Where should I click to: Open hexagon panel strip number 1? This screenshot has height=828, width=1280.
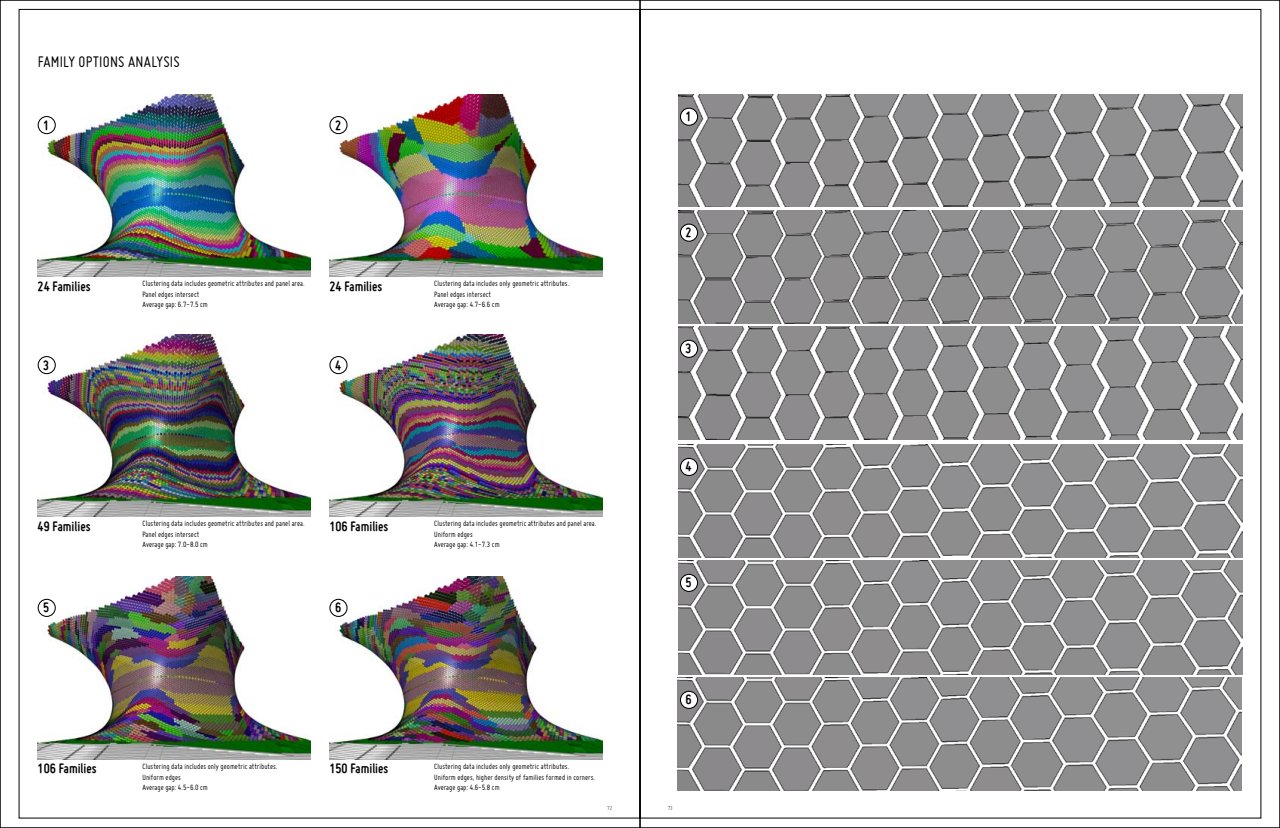960,150
